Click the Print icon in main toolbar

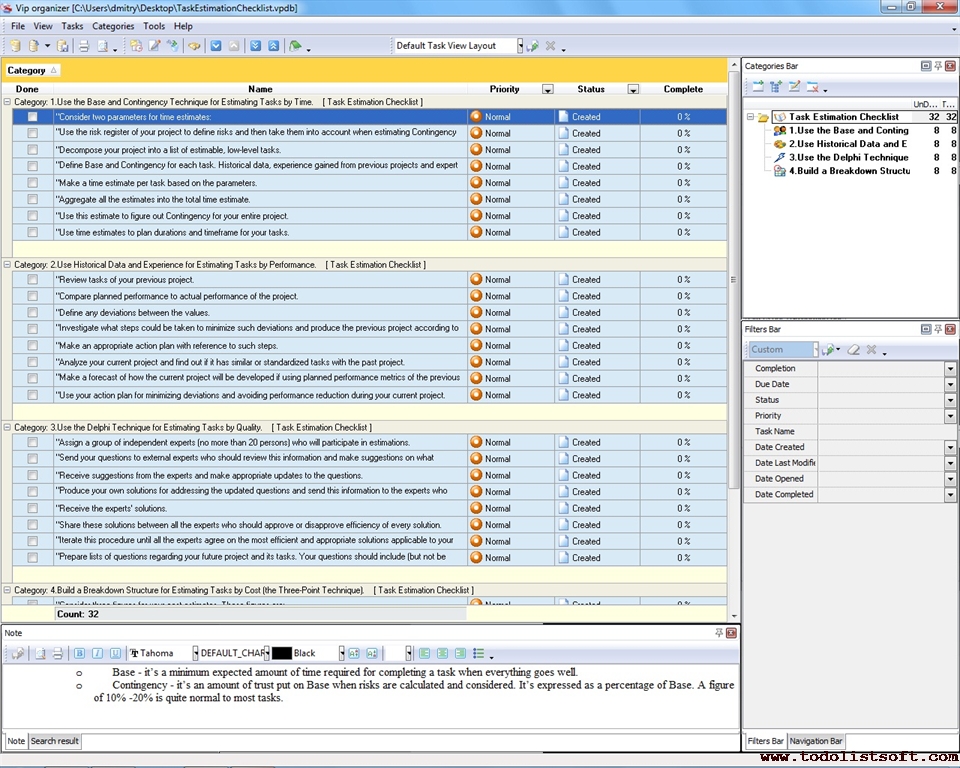[x=84, y=46]
